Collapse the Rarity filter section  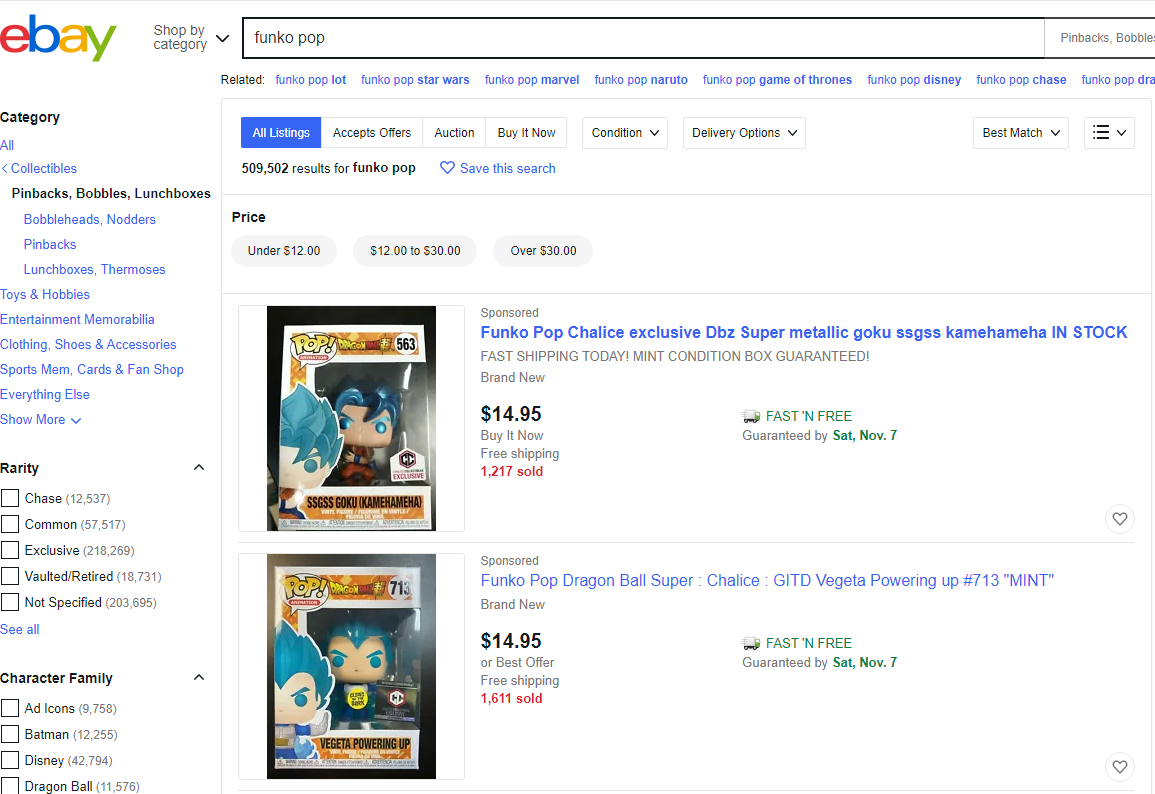(x=198, y=468)
